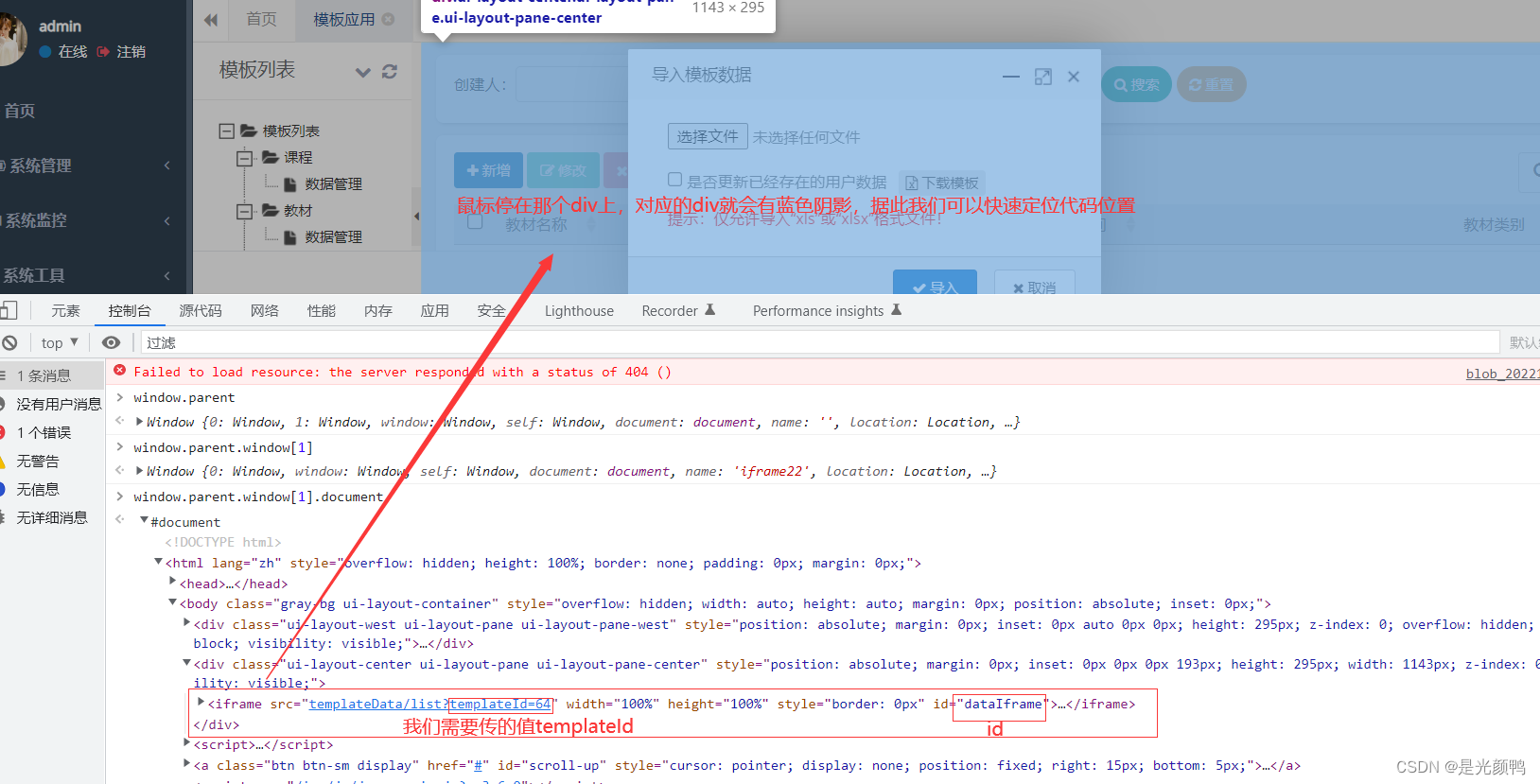
Task: Open the 安全 DevTools tab
Action: point(492,310)
